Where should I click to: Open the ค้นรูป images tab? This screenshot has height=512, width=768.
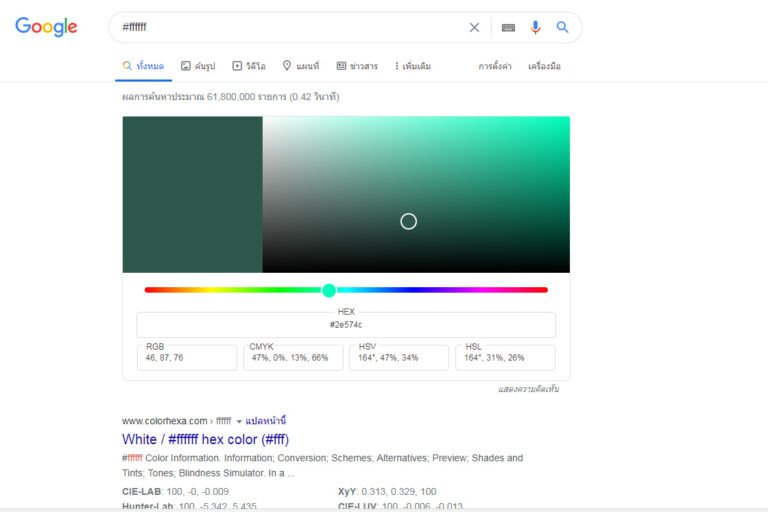point(197,66)
